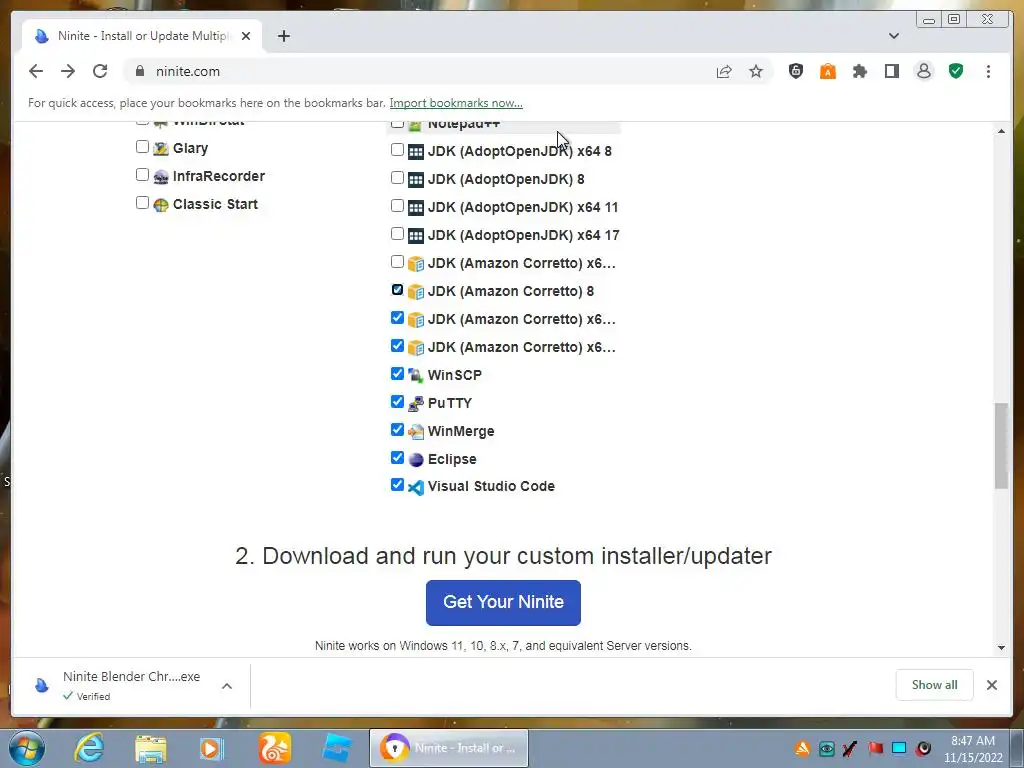This screenshot has height=768, width=1024.
Task: Bookmark this page with star icon
Action: [x=756, y=71]
